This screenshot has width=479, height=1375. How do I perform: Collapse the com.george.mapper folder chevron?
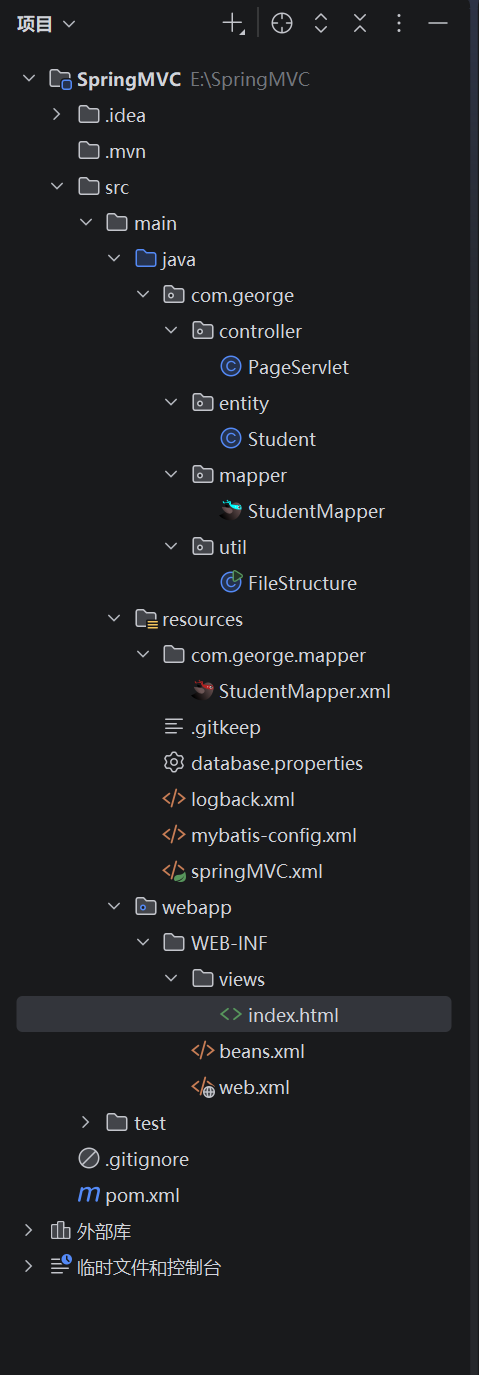141,655
